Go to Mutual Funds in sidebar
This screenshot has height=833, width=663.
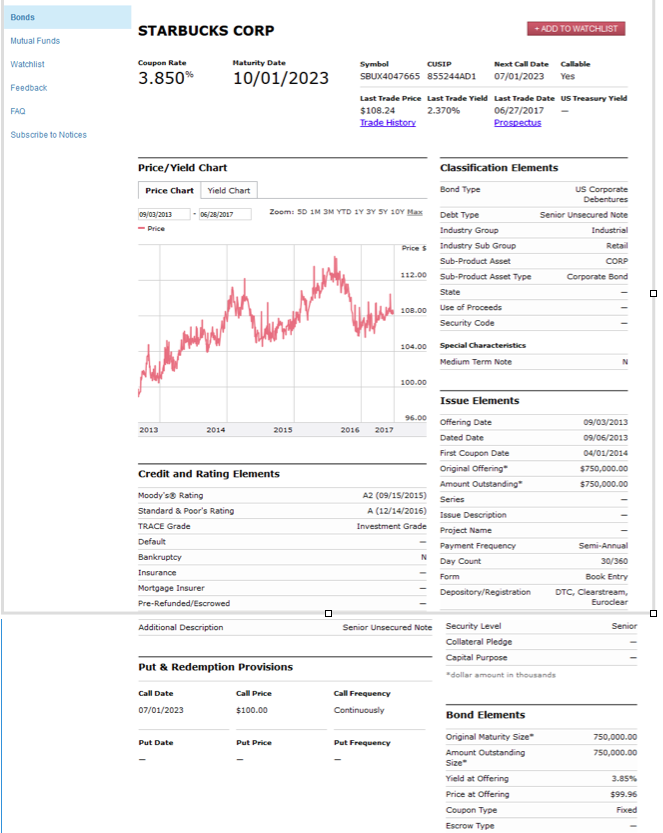pyautogui.click(x=35, y=41)
